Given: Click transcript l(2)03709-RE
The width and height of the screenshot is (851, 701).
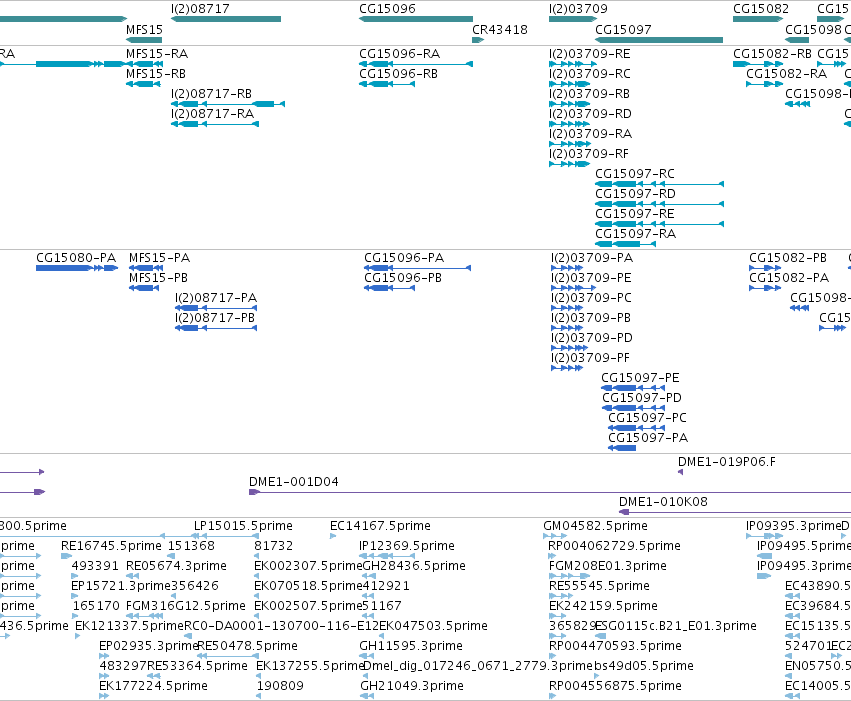Looking at the screenshot, I should (590, 54).
